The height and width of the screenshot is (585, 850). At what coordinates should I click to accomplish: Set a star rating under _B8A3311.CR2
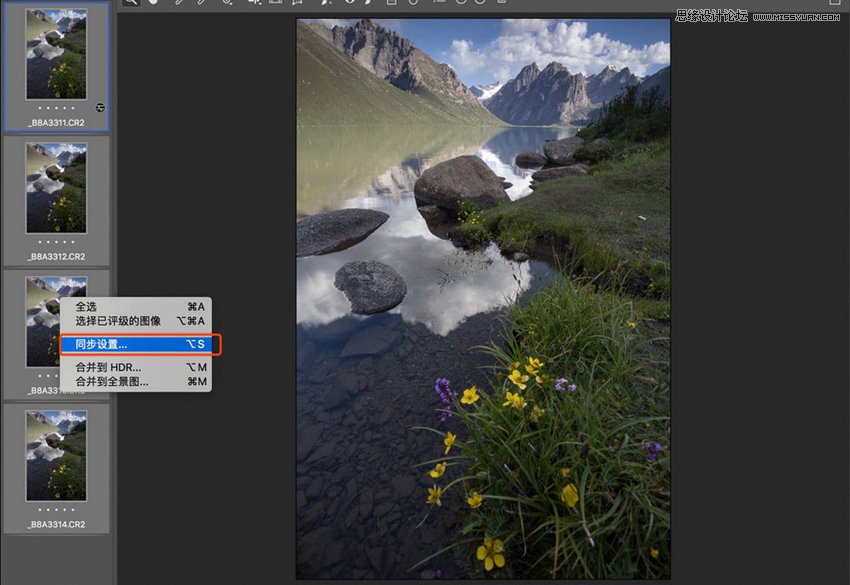click(x=55, y=108)
